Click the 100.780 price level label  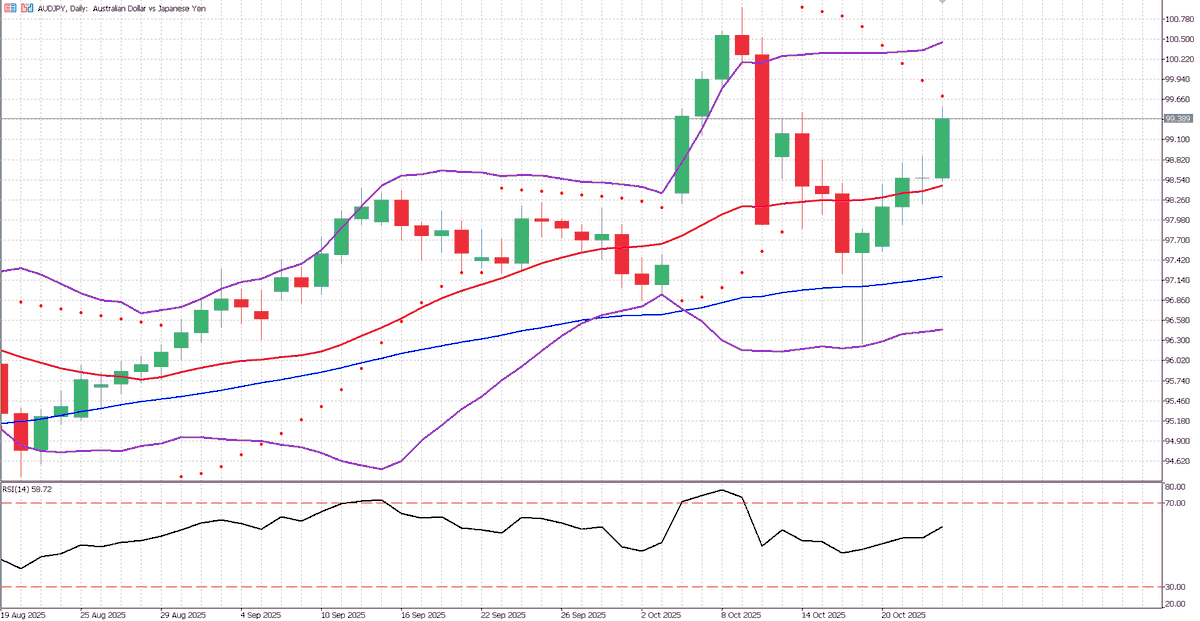(x=1178, y=19)
